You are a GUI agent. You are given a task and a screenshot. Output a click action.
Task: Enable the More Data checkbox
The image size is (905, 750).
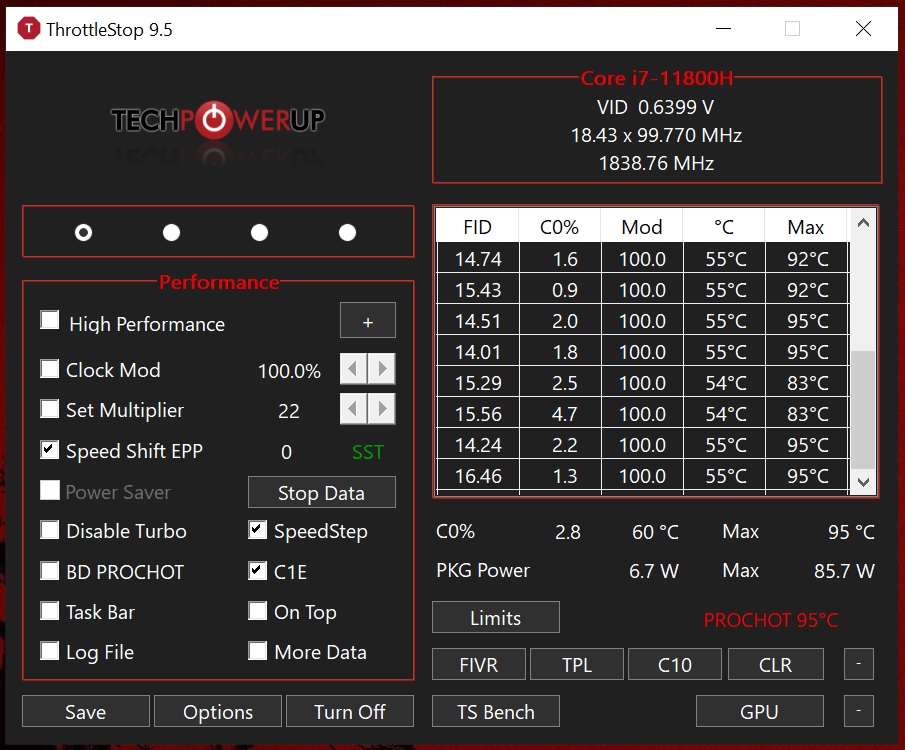[x=257, y=651]
